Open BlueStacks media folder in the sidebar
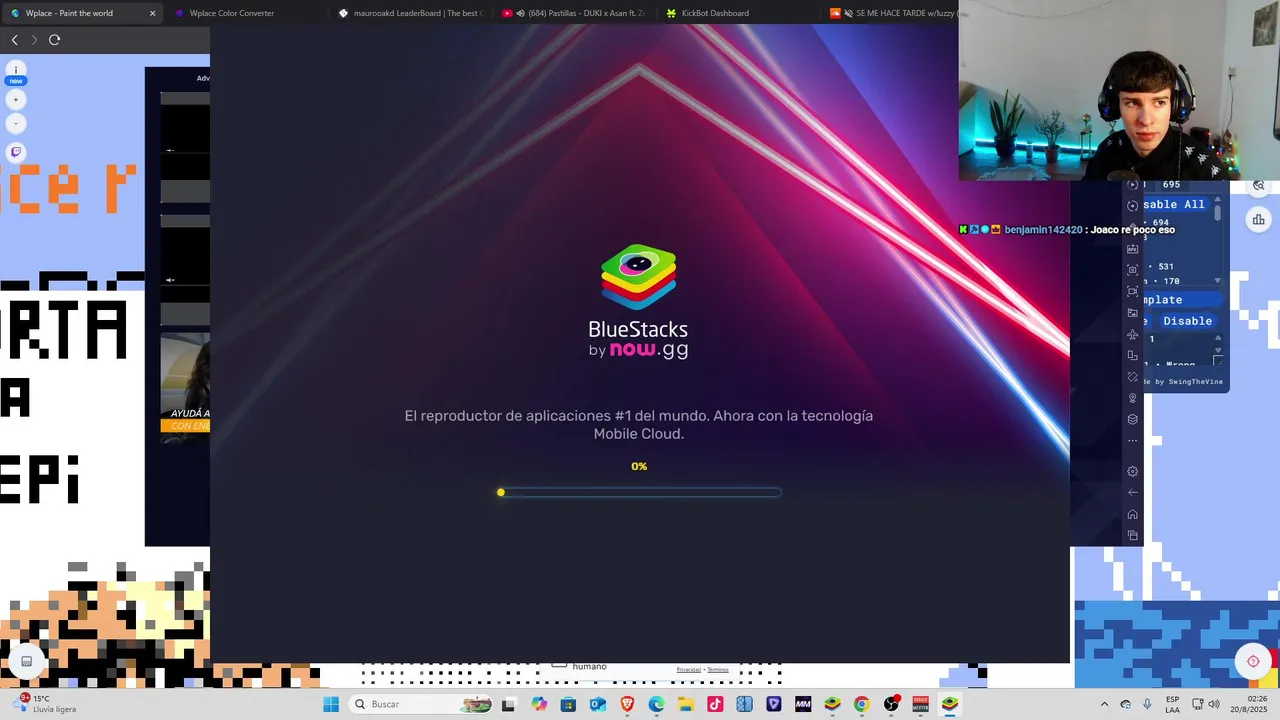Viewport: 1280px width, 720px height. (x=1132, y=313)
